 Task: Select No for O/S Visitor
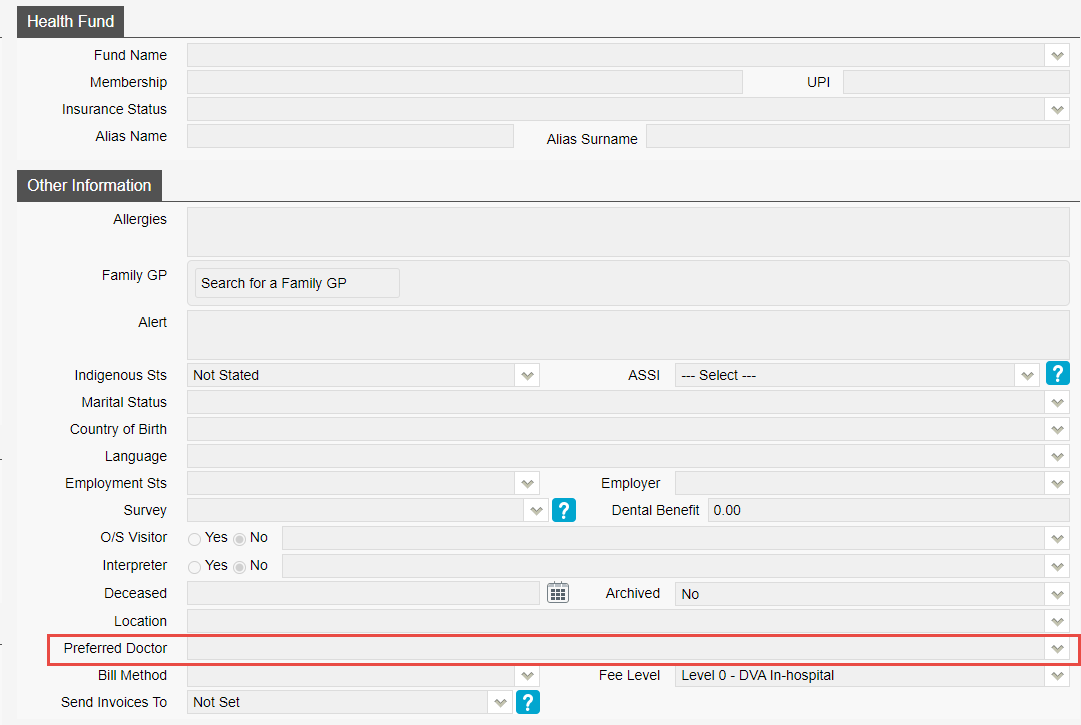pos(240,538)
